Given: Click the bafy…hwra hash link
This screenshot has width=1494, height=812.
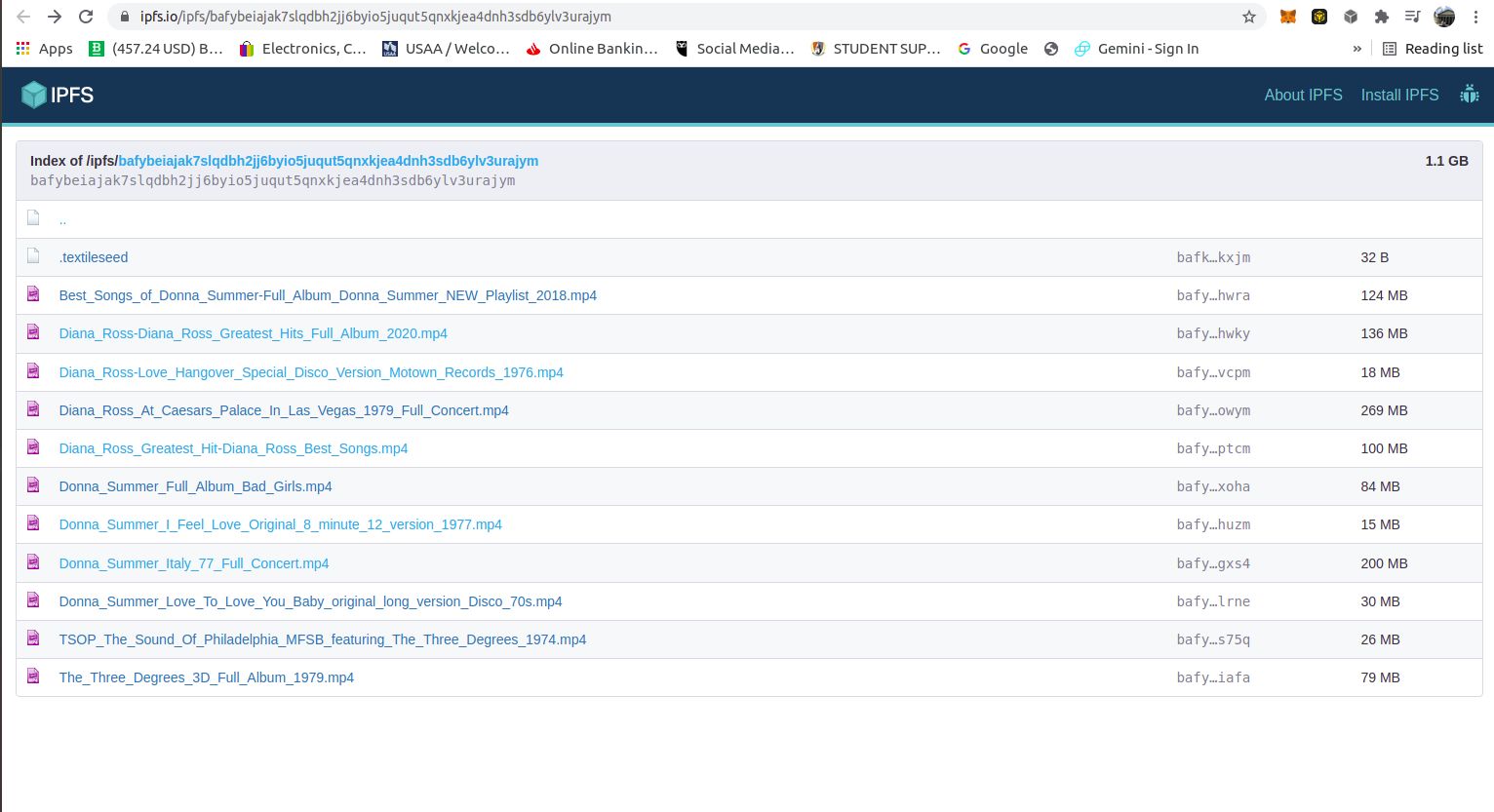Looking at the screenshot, I should [1213, 295].
